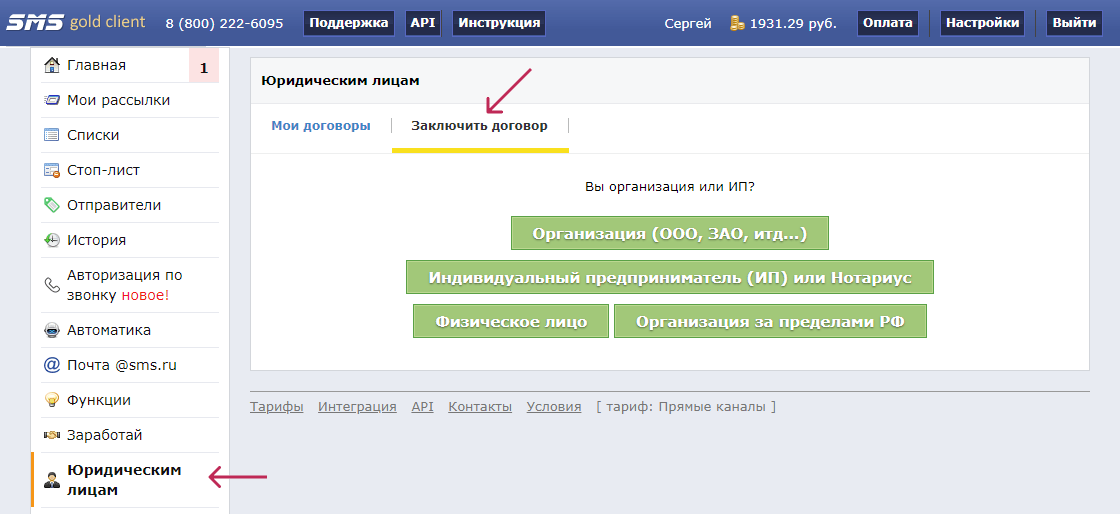Click the handshake icon beside Заработай
The image size is (1120, 514).
point(51,435)
